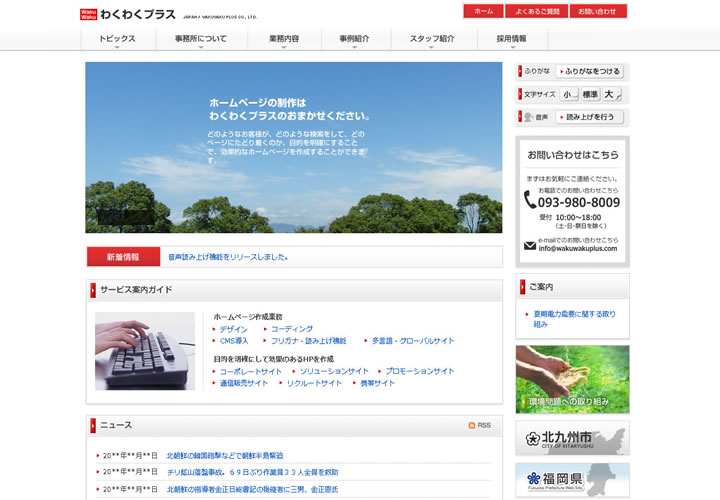Open the 採用情報 menu

[x=512, y=39]
